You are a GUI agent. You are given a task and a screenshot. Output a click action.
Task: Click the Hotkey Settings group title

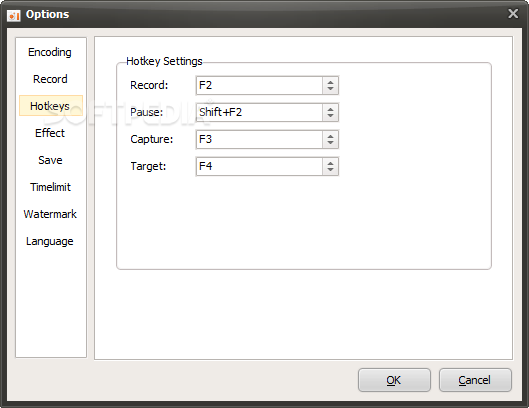pos(164,61)
